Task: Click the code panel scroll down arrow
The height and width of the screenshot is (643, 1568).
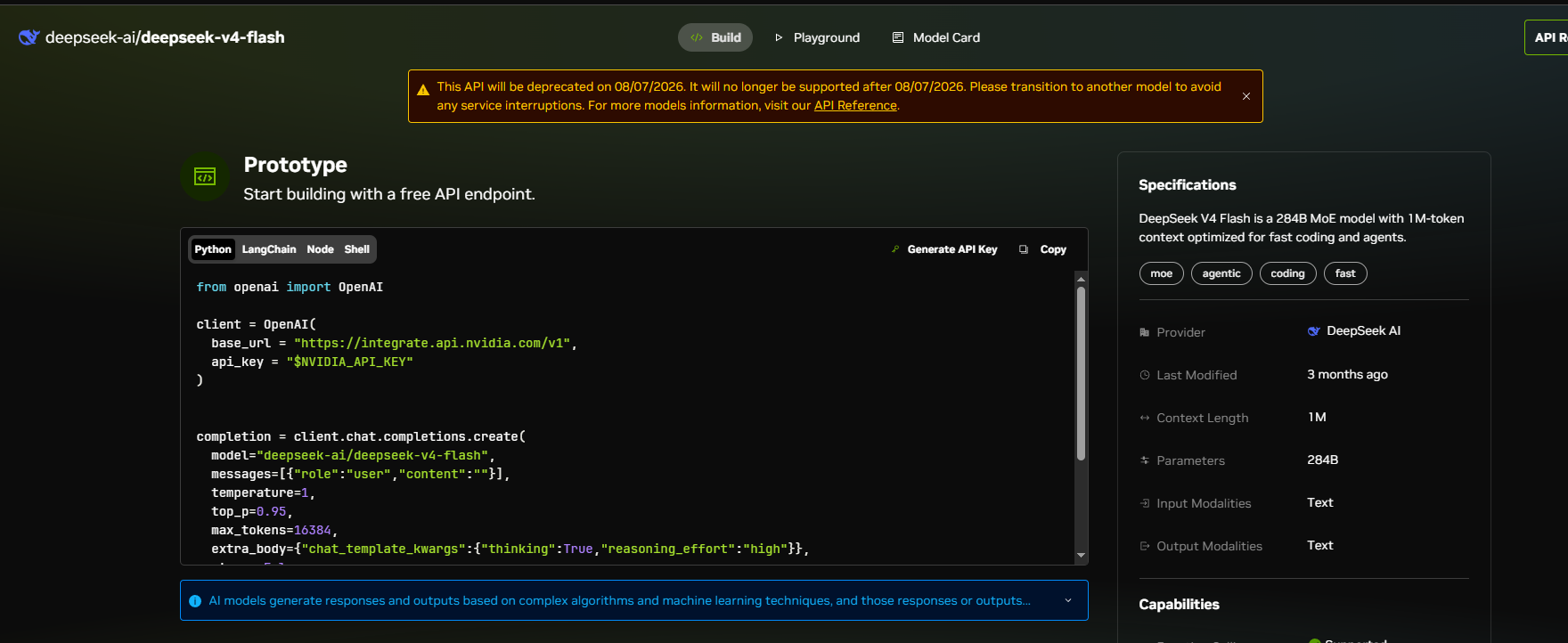Action: tap(1081, 555)
